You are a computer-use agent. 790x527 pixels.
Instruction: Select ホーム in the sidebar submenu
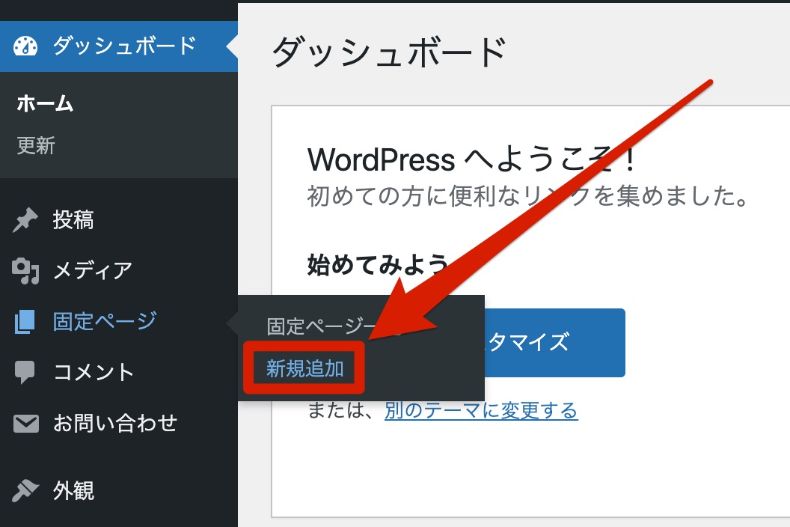point(45,103)
